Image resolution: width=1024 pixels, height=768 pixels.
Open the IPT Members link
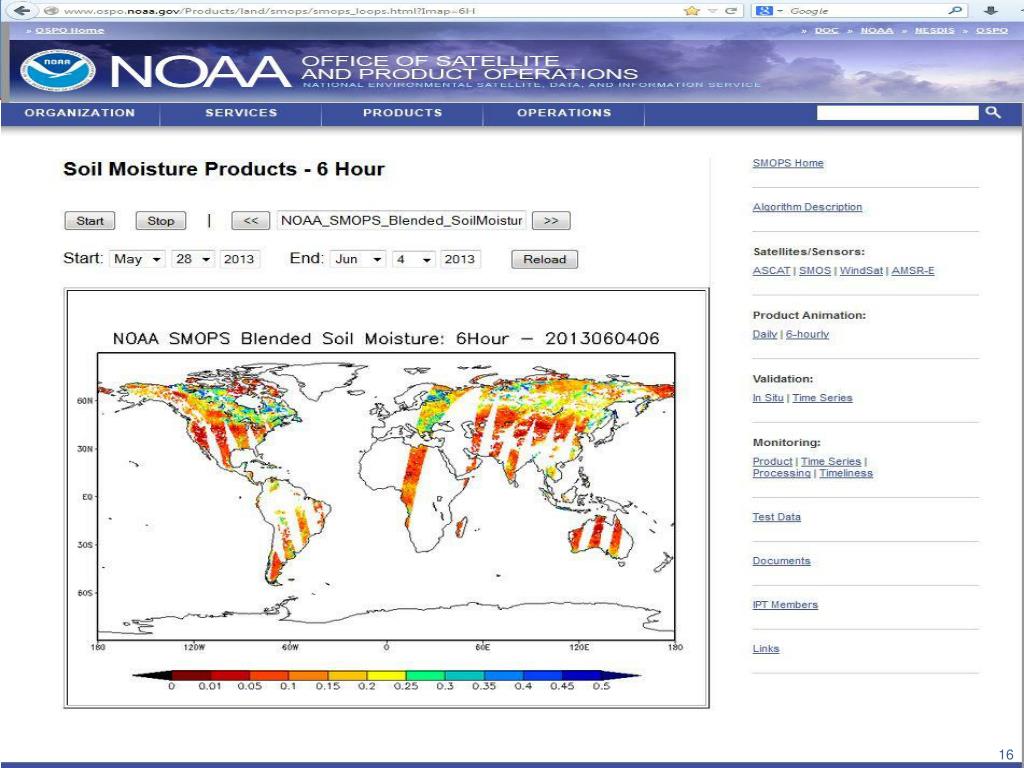pos(785,605)
